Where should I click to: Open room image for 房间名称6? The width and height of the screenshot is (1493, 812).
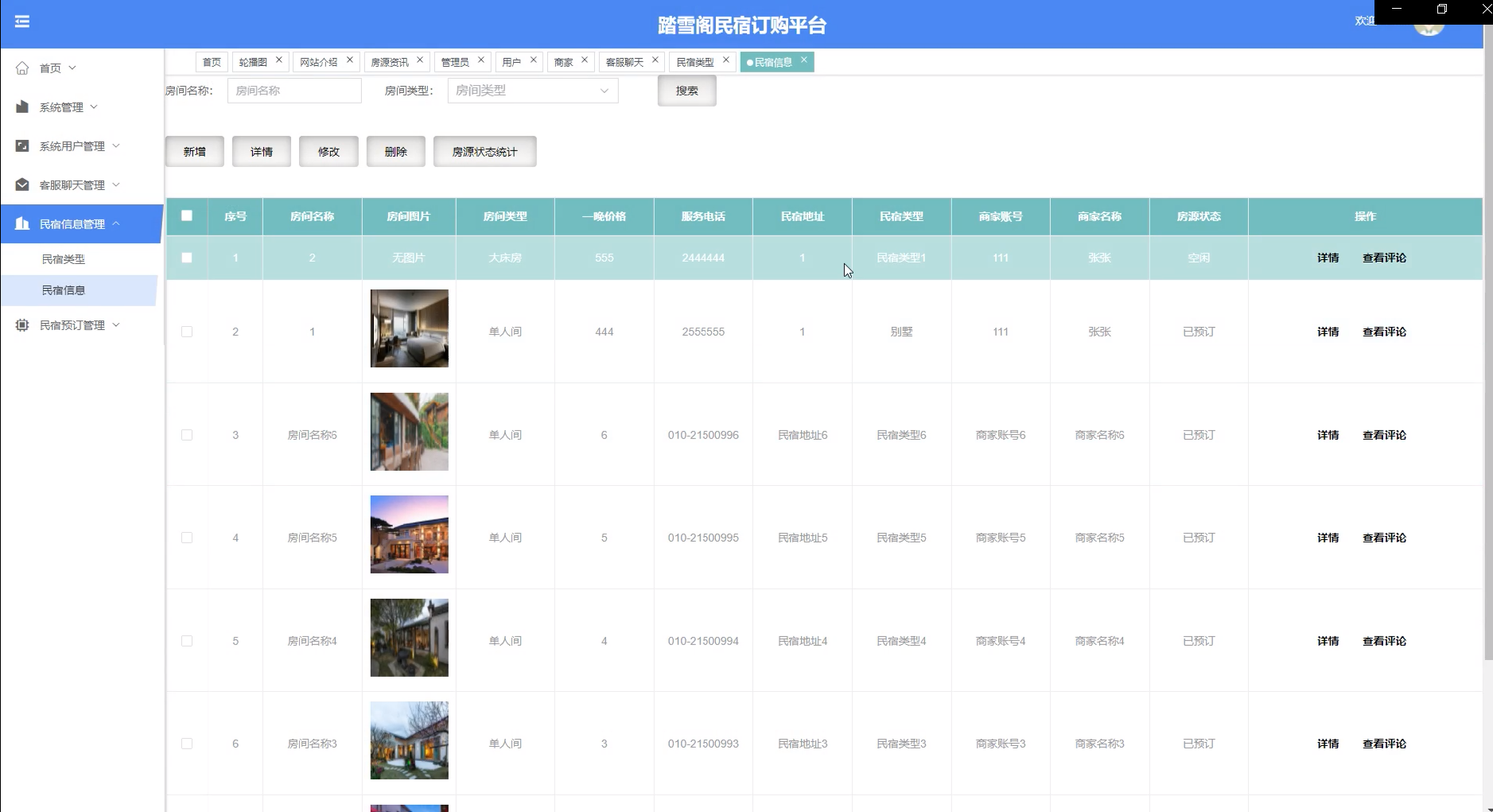click(410, 432)
